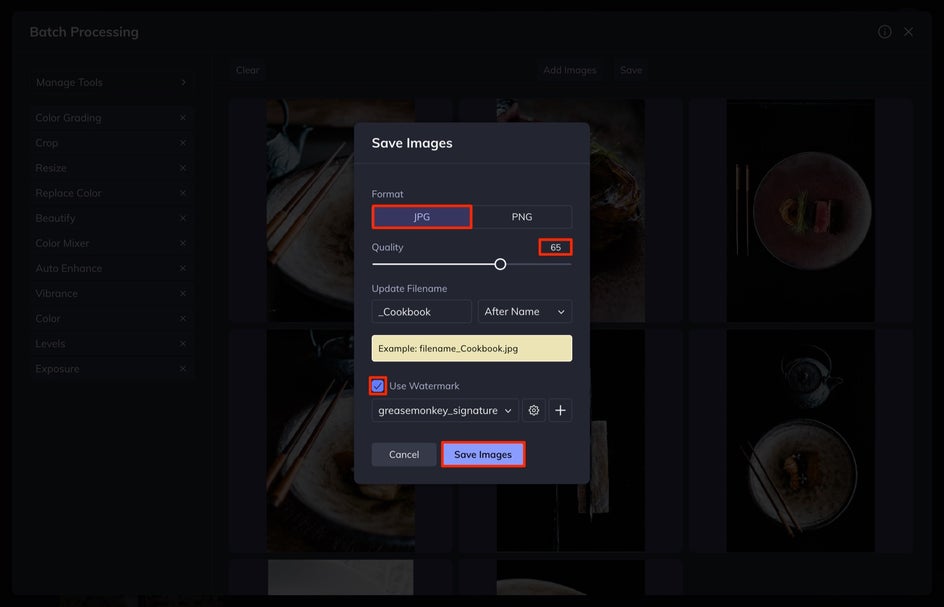The width and height of the screenshot is (944, 607).
Task: Remove the Color tool
Action: coord(183,319)
